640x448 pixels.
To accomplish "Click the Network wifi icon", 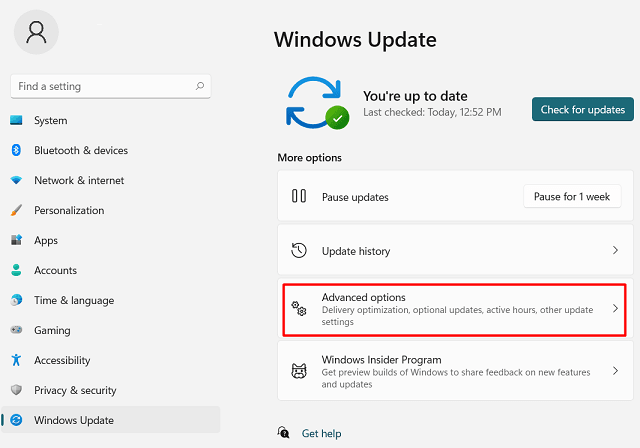I will click(16, 180).
